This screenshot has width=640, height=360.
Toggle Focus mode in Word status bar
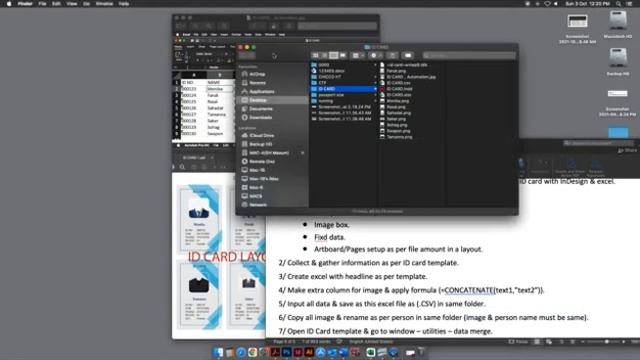(518, 342)
